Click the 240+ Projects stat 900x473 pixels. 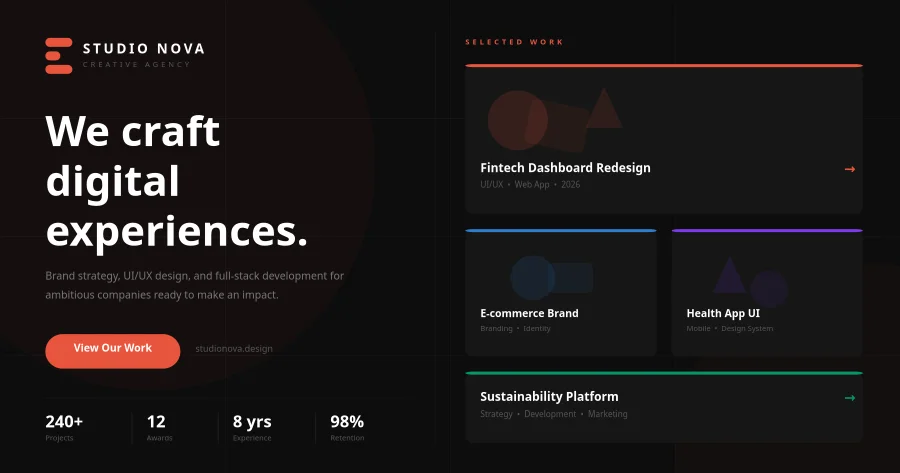coord(64,428)
